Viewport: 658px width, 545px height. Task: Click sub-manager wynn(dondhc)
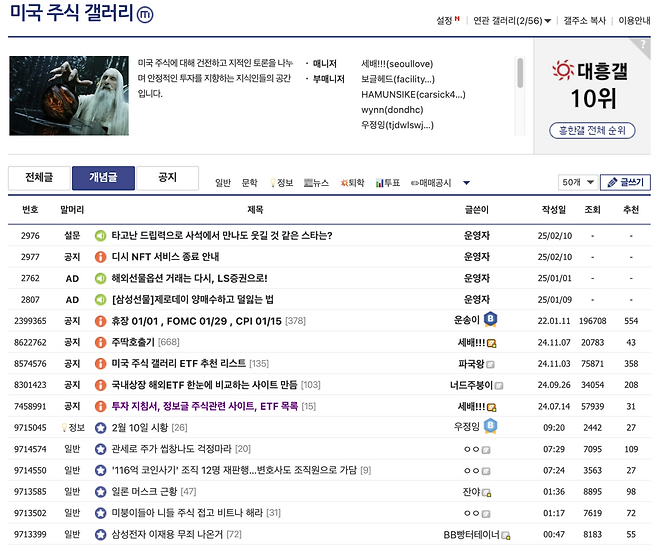392,110
